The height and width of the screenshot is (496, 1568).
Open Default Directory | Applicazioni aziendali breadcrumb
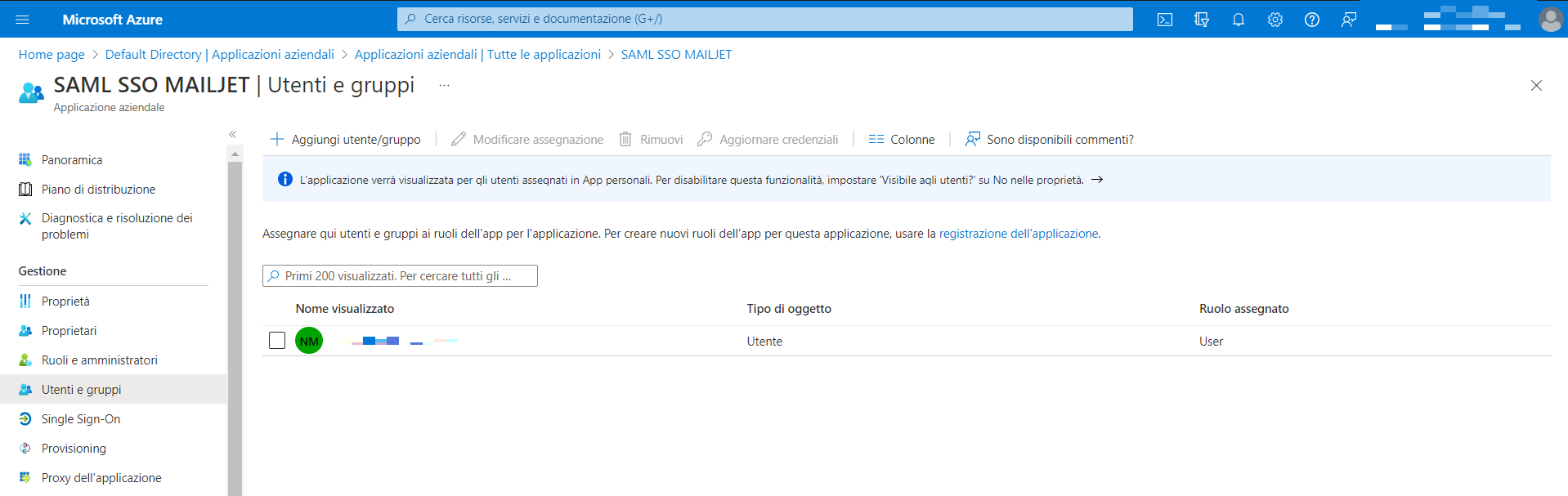(x=220, y=55)
